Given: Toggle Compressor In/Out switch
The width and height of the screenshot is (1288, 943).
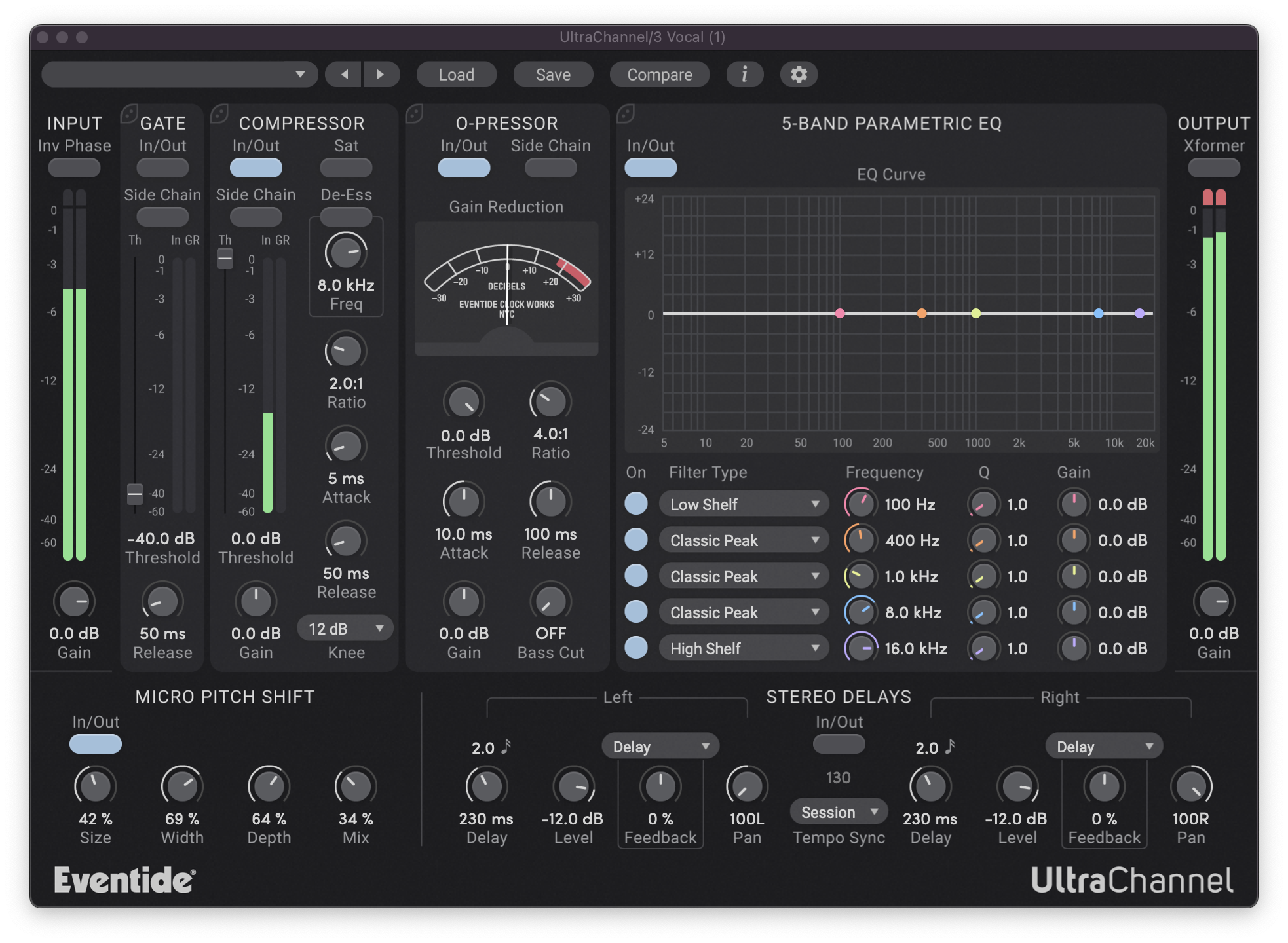Looking at the screenshot, I should [x=256, y=168].
